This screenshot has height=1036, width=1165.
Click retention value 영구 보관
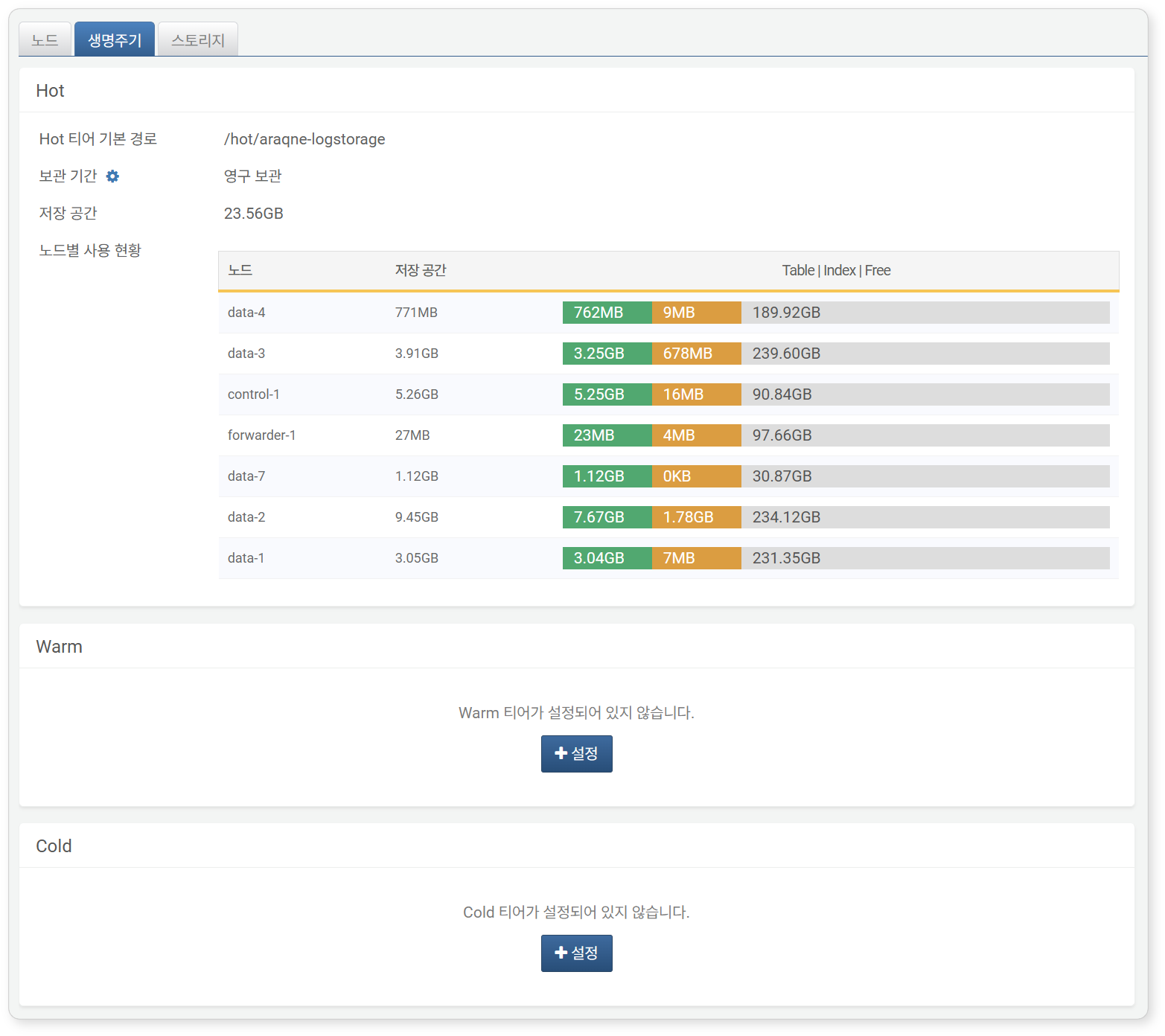point(253,176)
